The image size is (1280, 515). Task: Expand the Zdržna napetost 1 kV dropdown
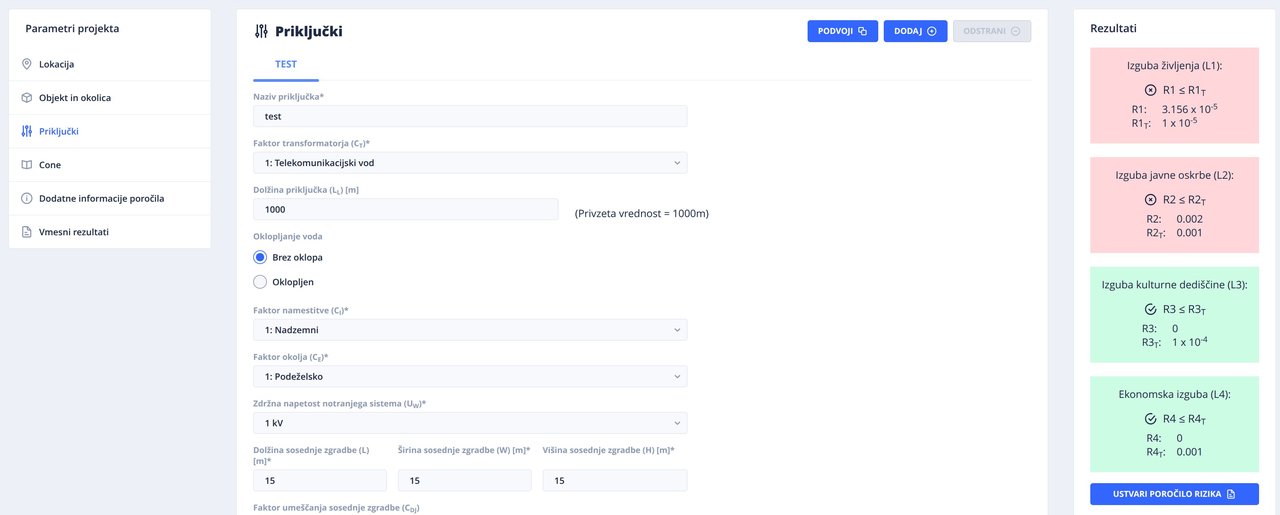tap(470, 423)
